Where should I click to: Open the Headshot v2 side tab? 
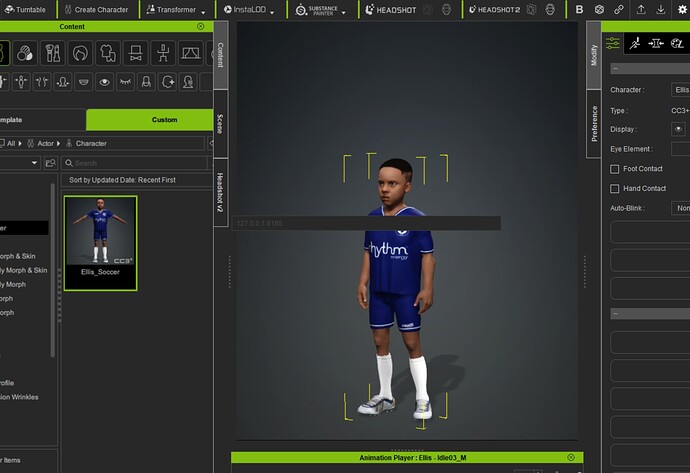click(x=220, y=193)
